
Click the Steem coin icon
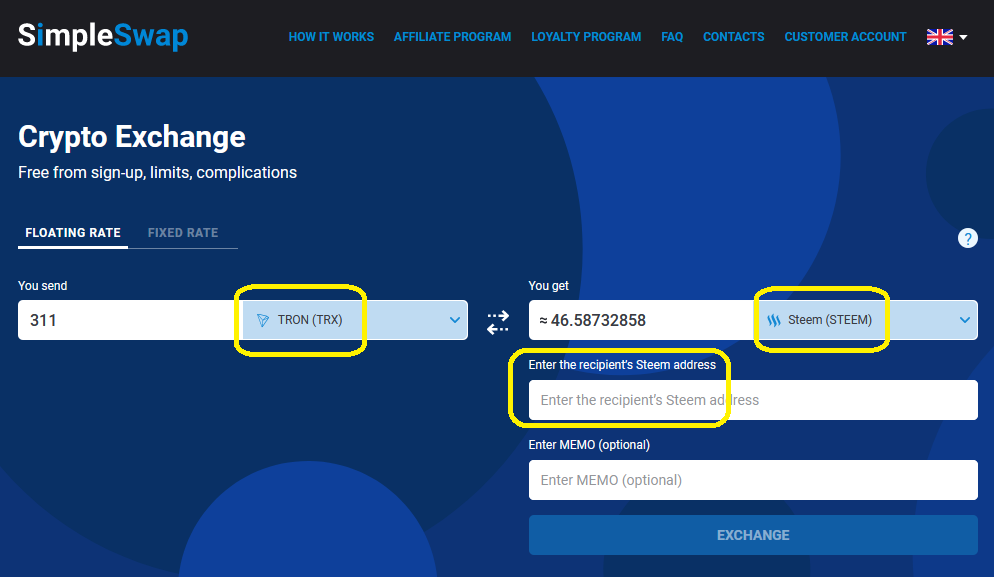tap(773, 320)
